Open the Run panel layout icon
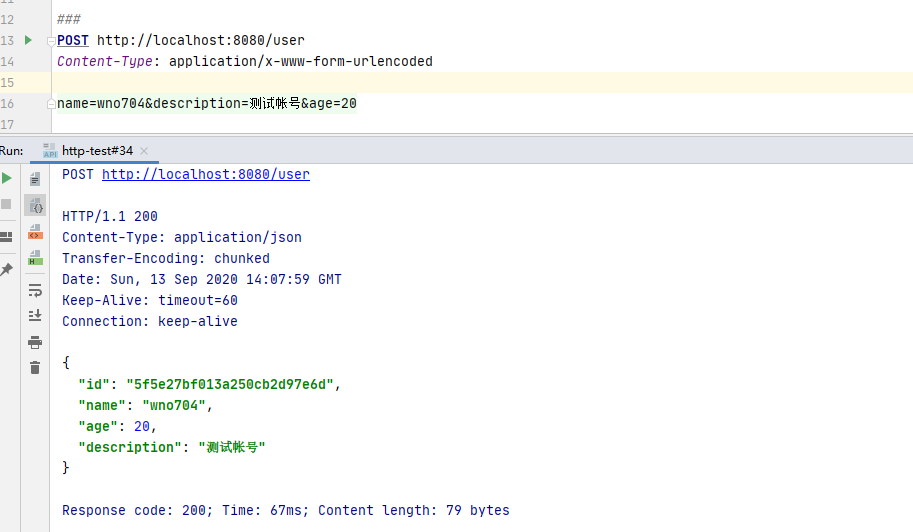Screen dimensions: 913x532 pyautogui.click(x=7, y=237)
